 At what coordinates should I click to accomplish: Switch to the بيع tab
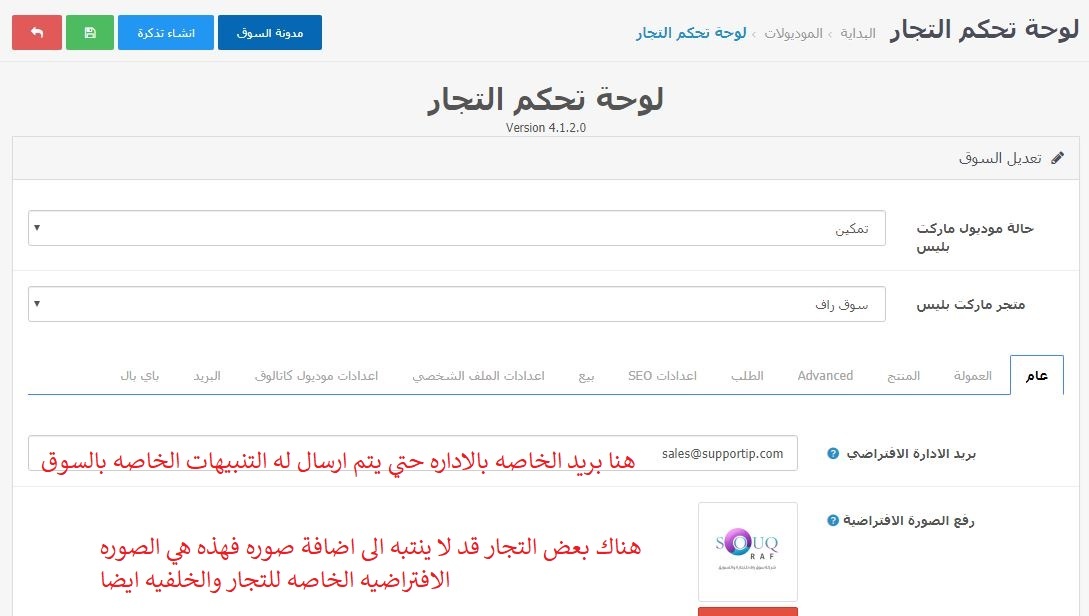pyautogui.click(x=586, y=376)
